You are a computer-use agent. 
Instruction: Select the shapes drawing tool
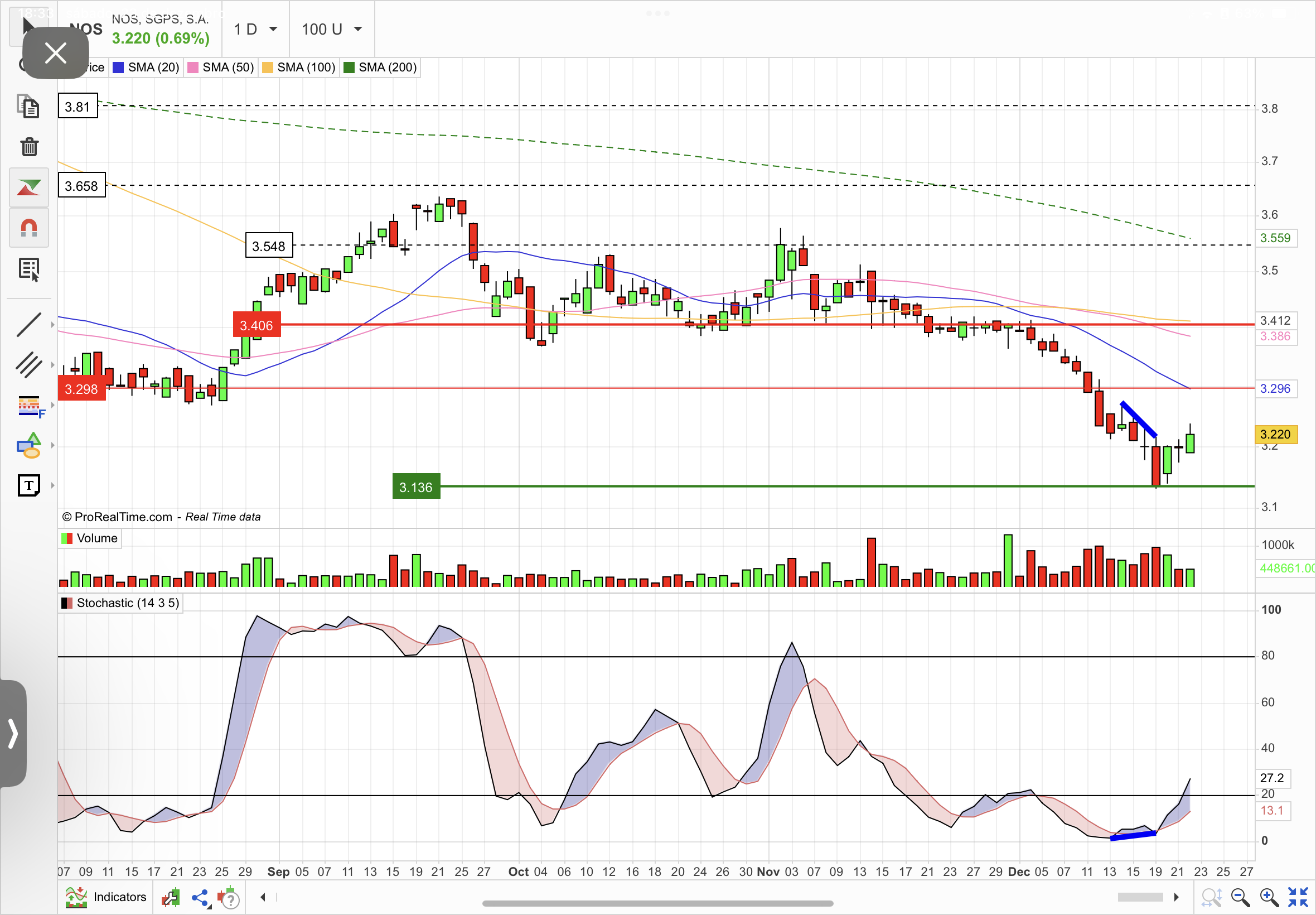point(28,445)
